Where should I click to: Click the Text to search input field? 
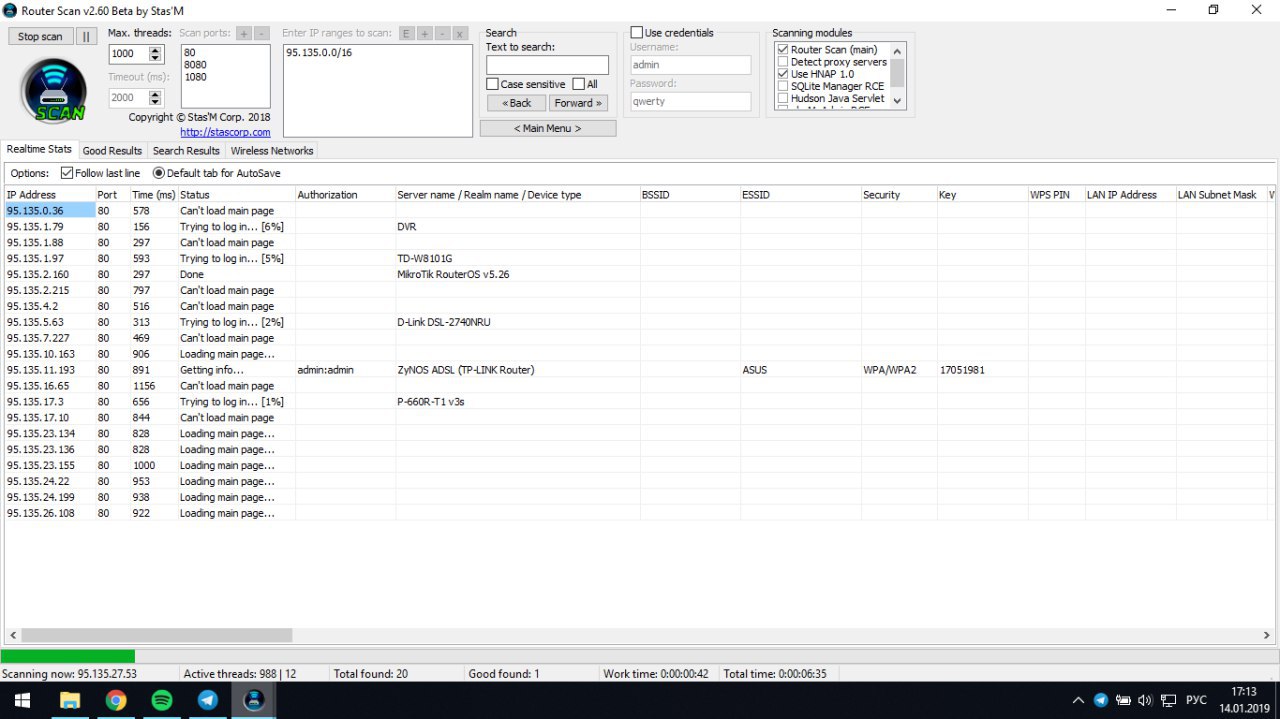547,65
